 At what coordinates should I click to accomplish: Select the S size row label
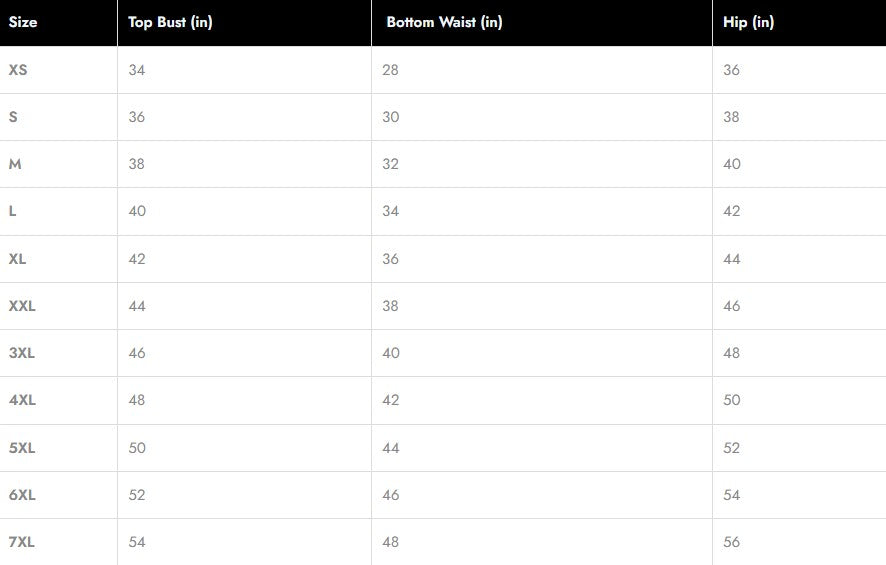pyautogui.click(x=13, y=117)
